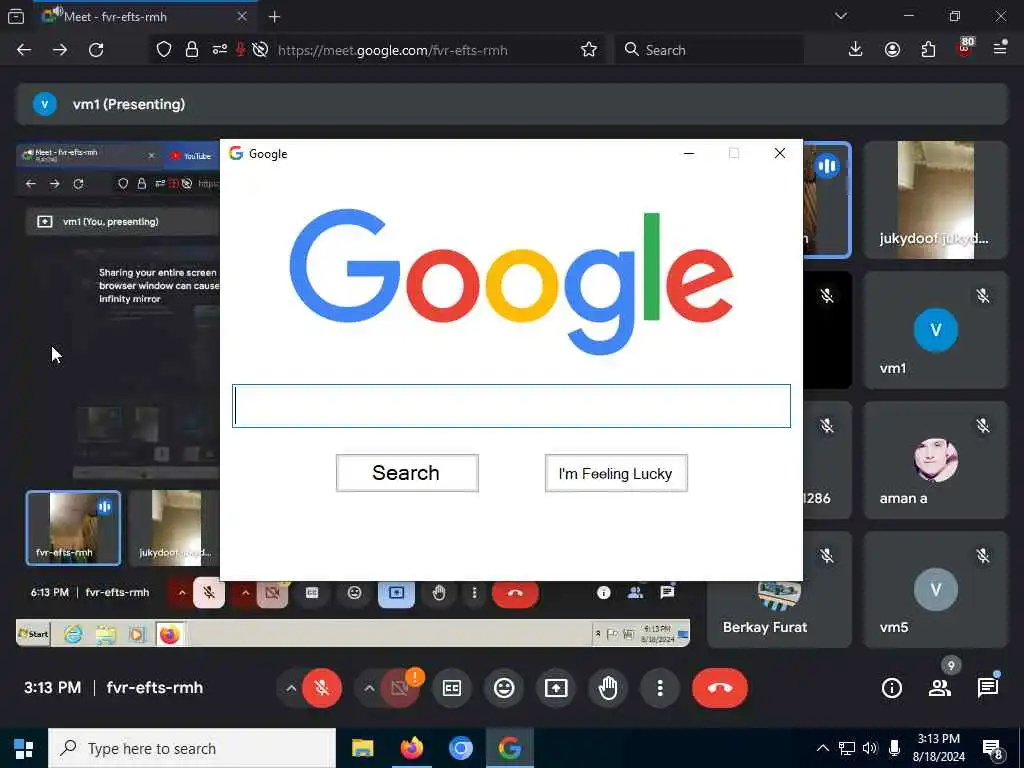The width and height of the screenshot is (1024, 768).
Task: Open site permissions icon in address bar
Action: (x=219, y=50)
